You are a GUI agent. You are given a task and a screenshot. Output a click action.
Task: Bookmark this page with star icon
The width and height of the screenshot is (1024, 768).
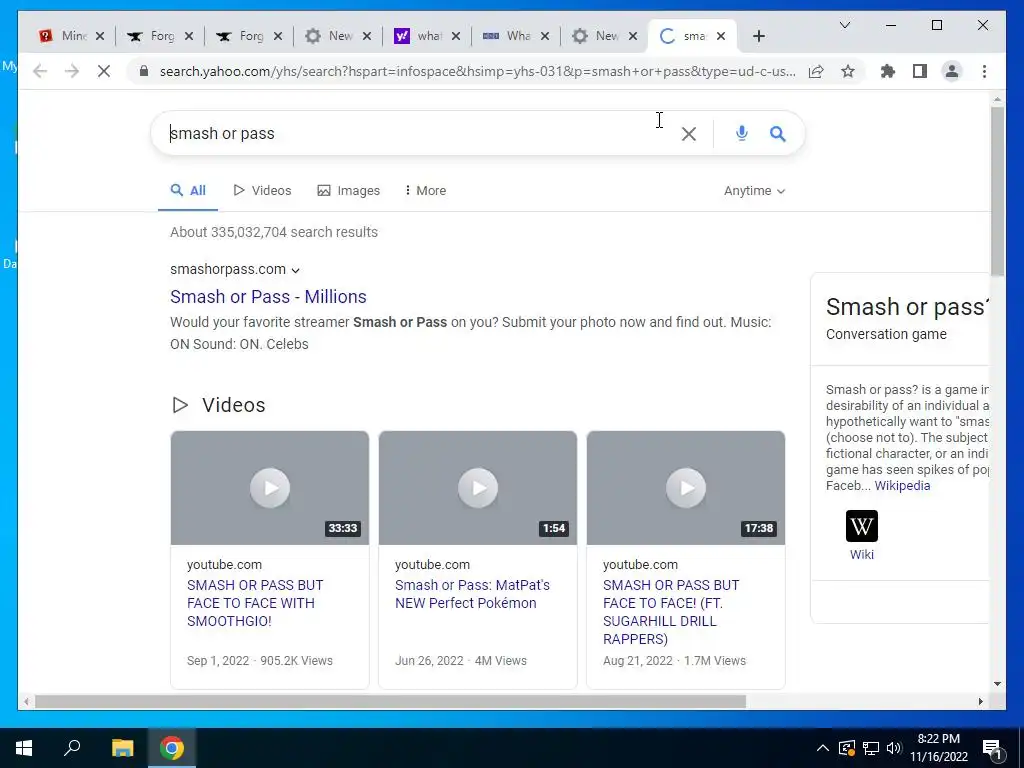click(x=848, y=71)
